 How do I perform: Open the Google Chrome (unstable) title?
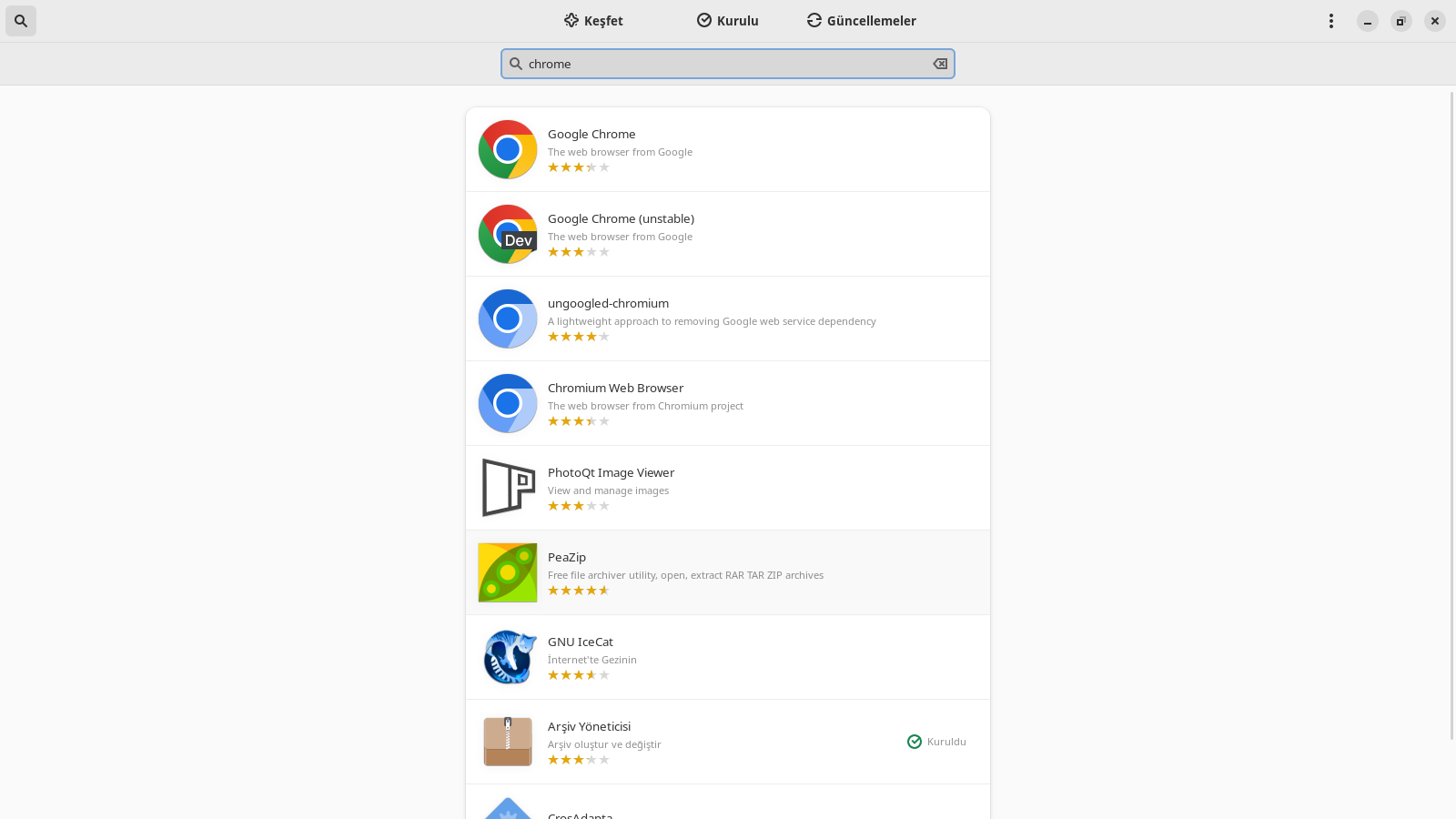pos(621,218)
